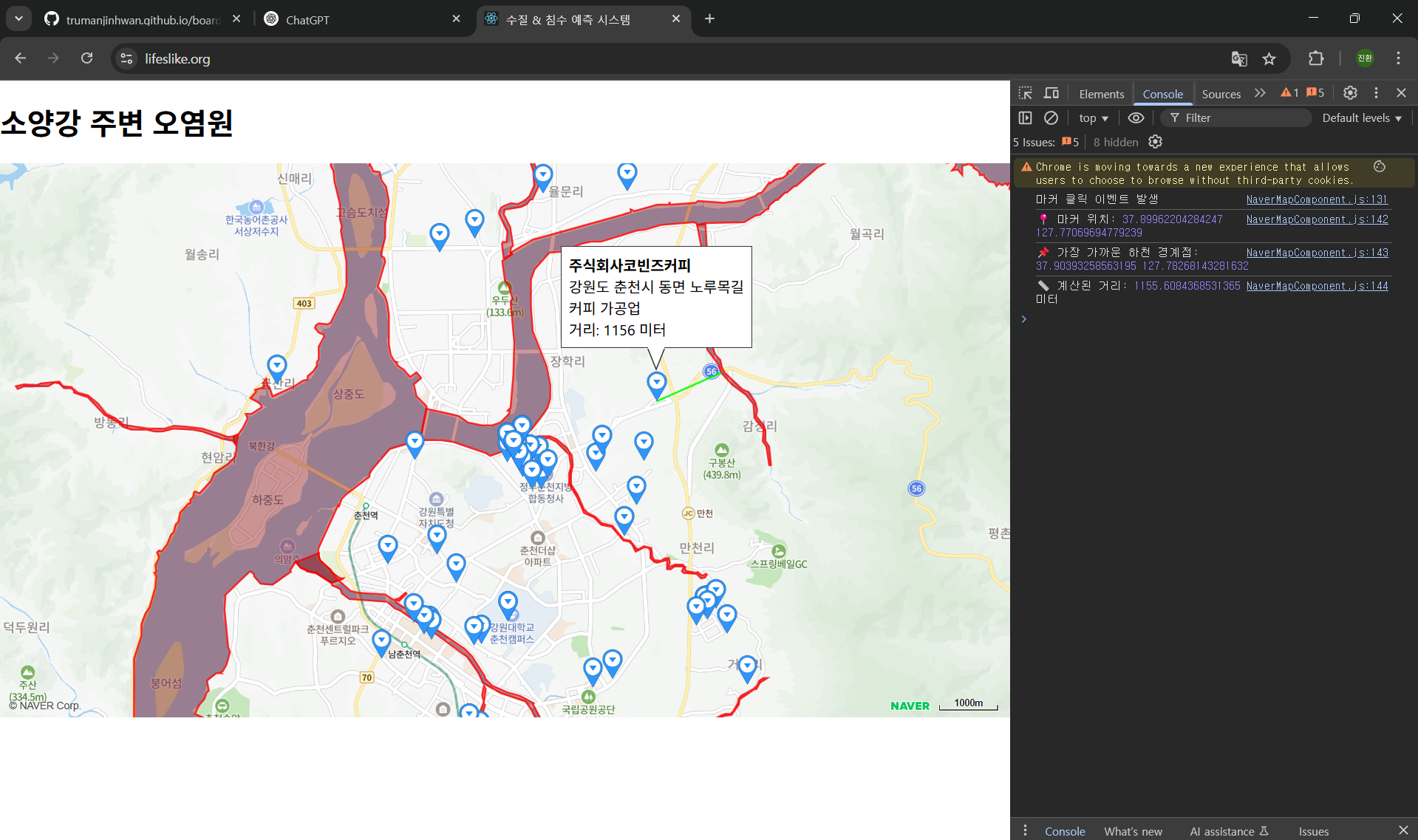Select the bottom drawer Console tab

pos(1065,831)
